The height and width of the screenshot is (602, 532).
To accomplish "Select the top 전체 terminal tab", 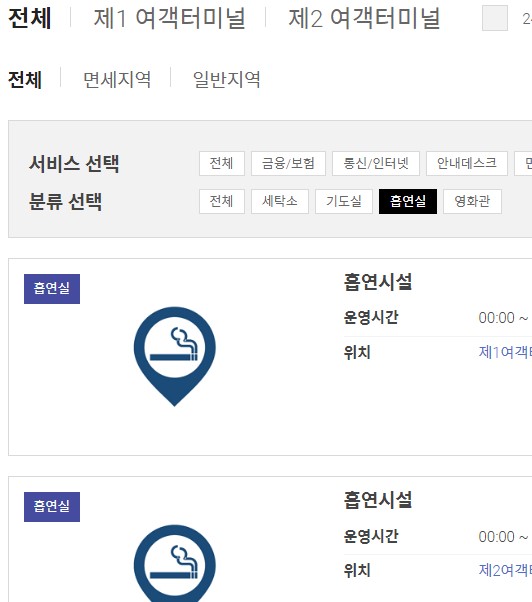I will (x=30, y=18).
